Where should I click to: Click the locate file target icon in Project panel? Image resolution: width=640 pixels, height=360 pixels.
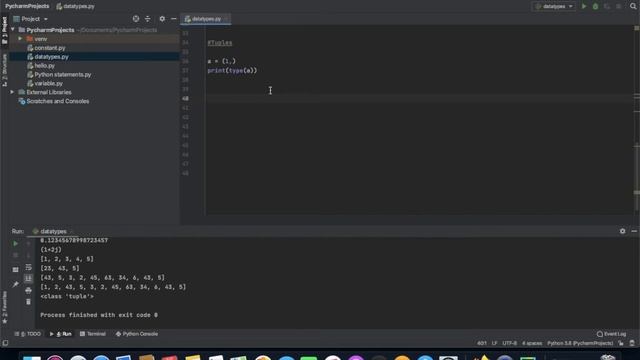[136, 19]
